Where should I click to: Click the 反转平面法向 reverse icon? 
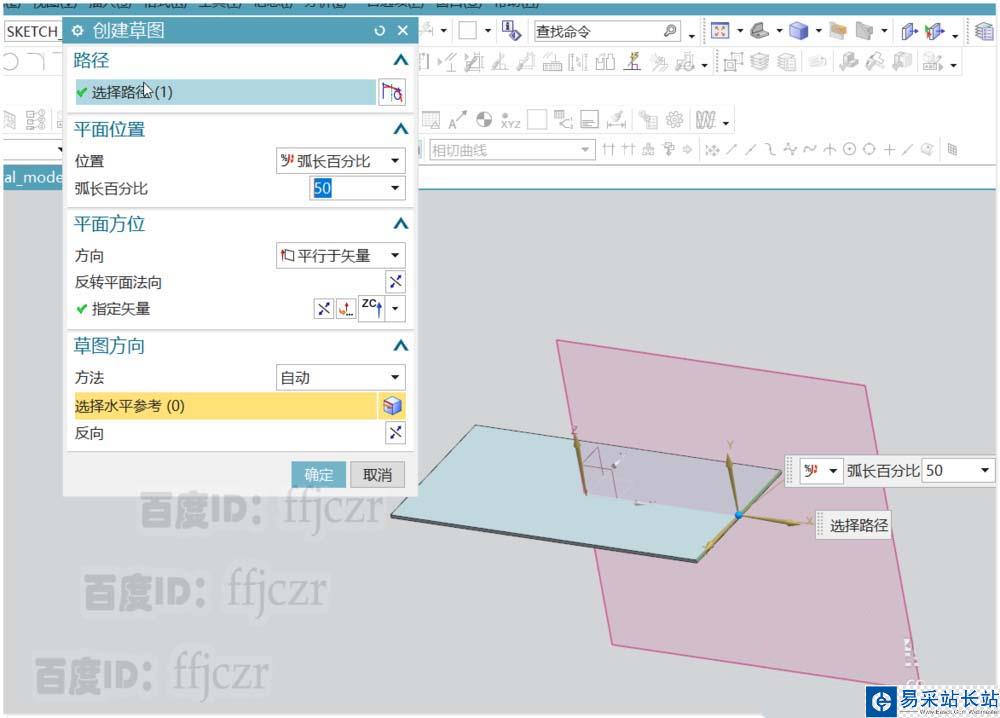pyautogui.click(x=395, y=281)
